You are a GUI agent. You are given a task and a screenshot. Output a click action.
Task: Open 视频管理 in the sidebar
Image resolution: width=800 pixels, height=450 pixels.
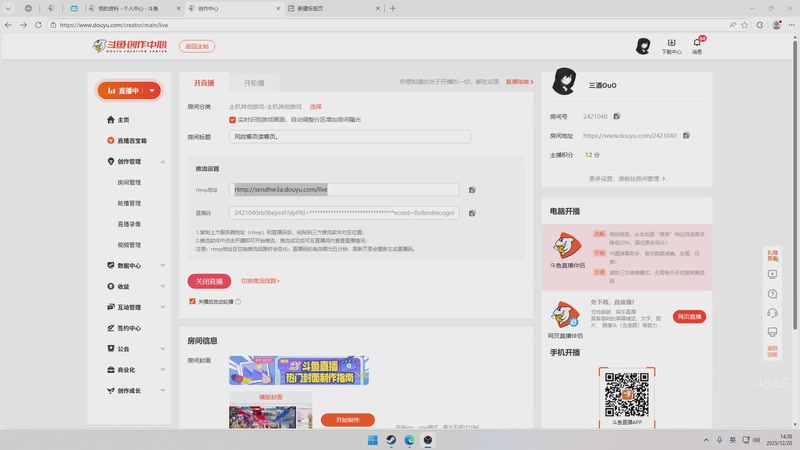pos(129,245)
